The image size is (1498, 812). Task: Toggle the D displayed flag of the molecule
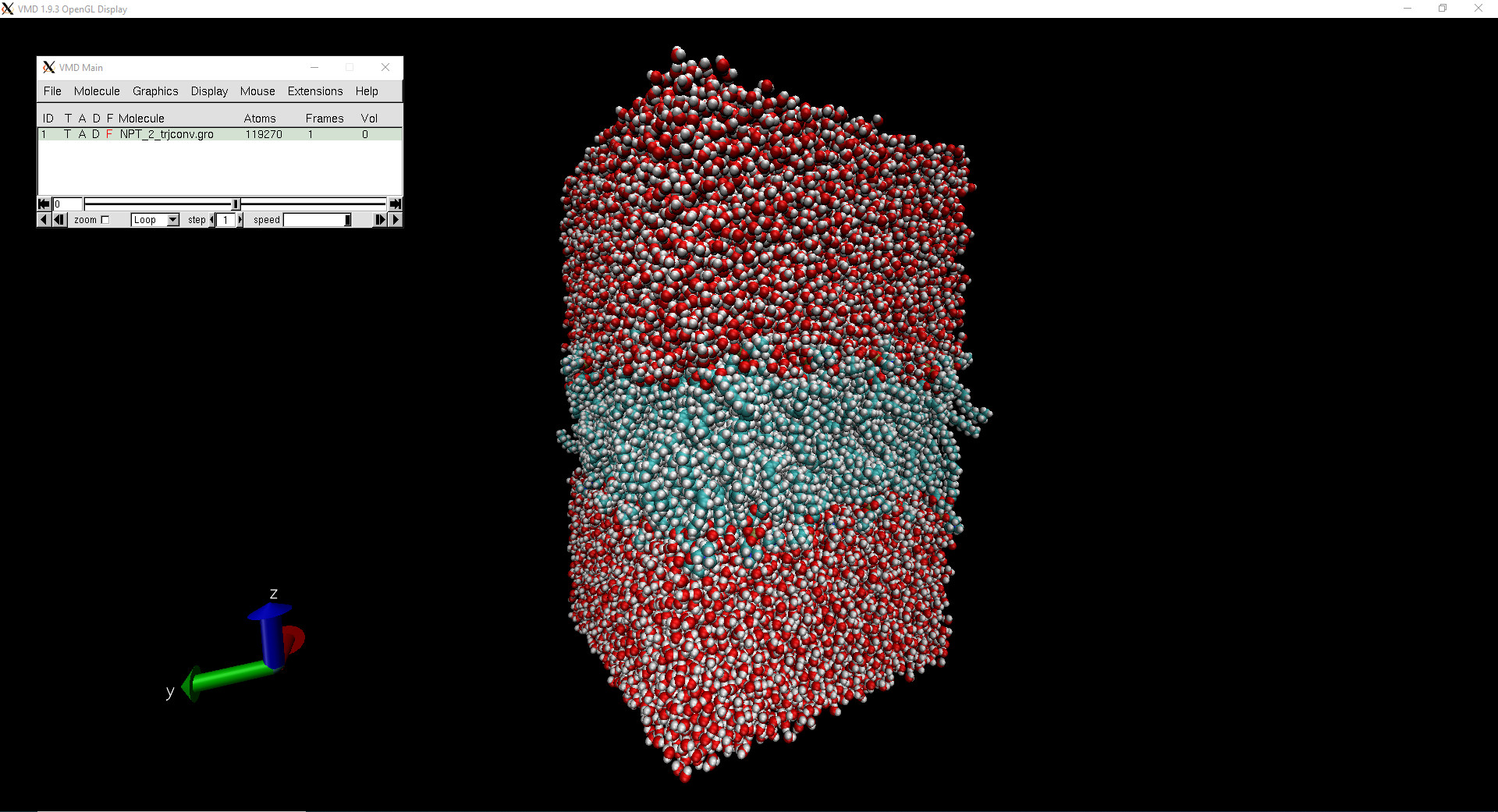(96, 134)
